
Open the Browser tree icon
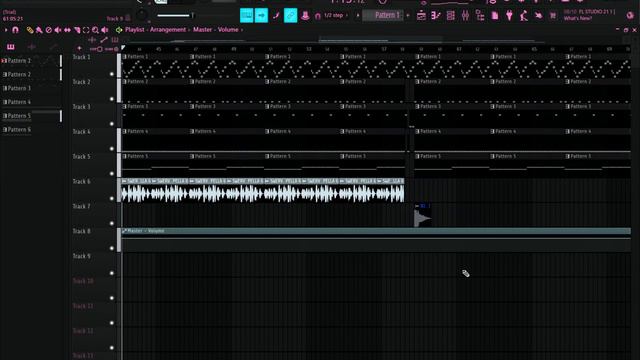480,16
